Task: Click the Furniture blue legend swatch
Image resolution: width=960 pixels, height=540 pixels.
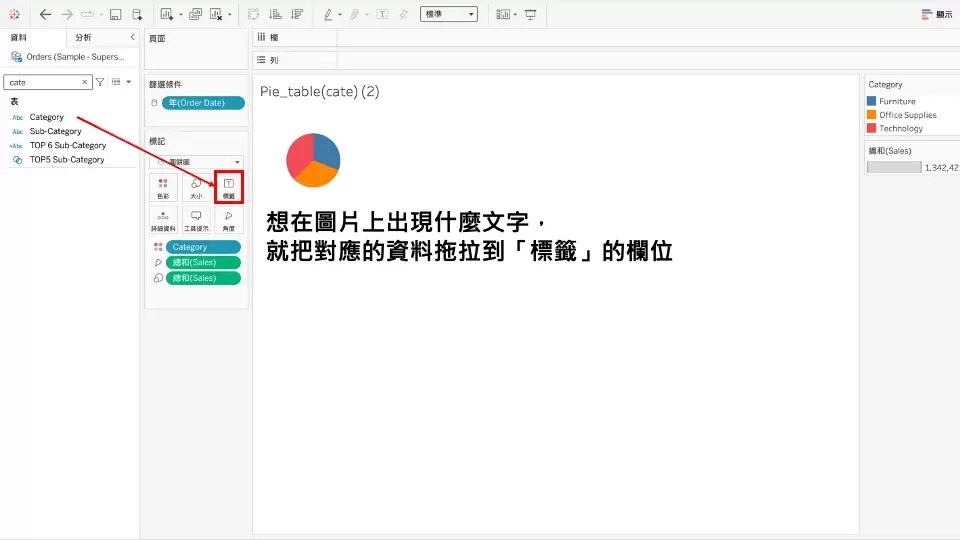Action: 871,101
